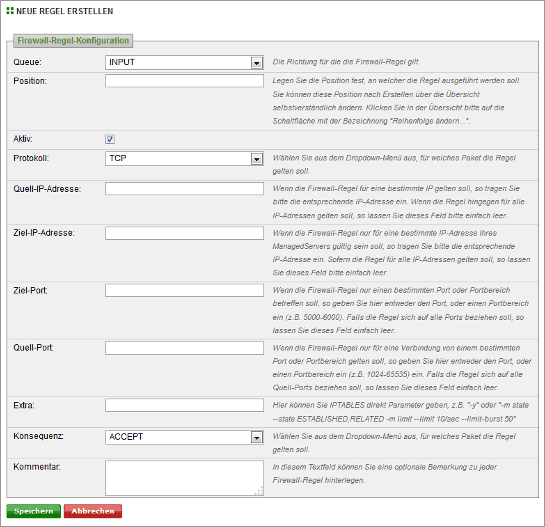Click the red Abbrechen button
This screenshot has height=527, width=545.
click(93, 511)
